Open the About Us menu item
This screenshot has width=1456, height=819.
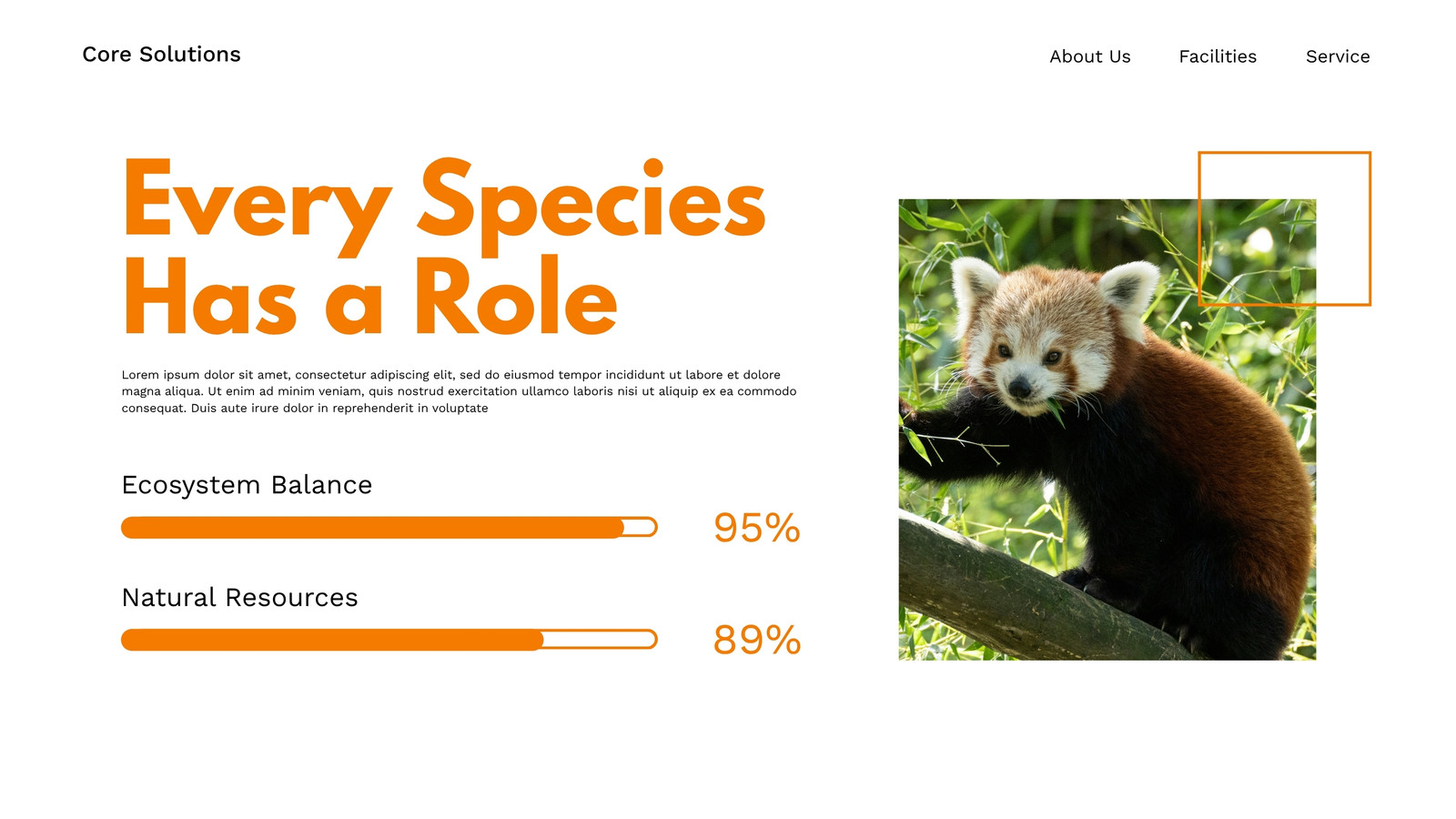pyautogui.click(x=1089, y=56)
